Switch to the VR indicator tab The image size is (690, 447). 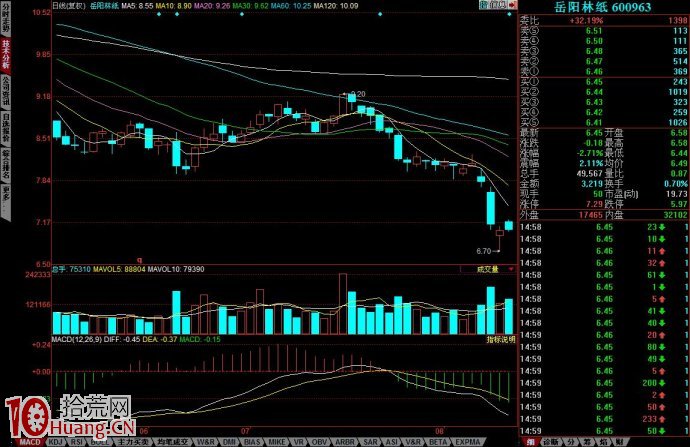(x=299, y=442)
